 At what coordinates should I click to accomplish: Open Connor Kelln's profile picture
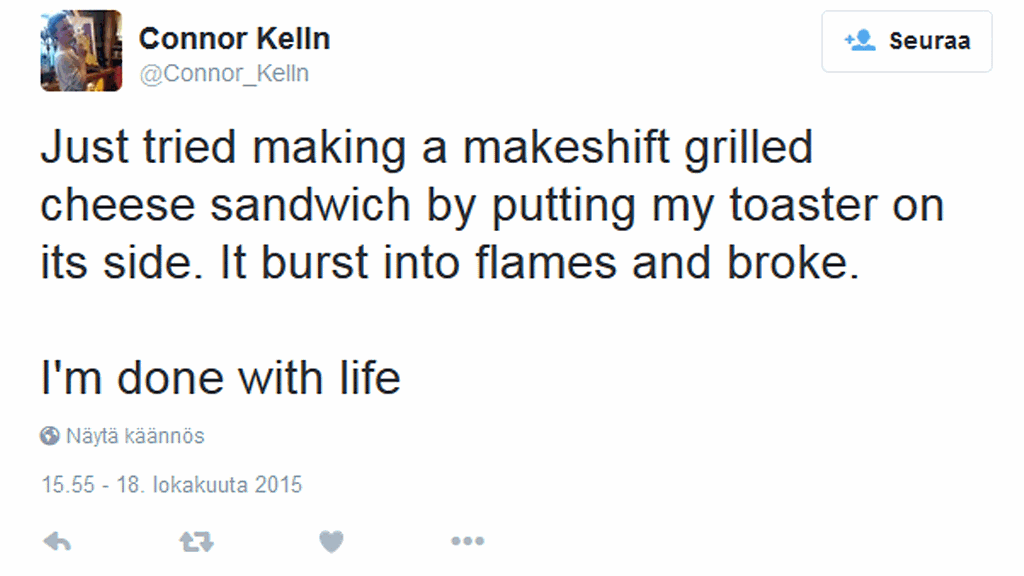pyautogui.click(x=81, y=51)
